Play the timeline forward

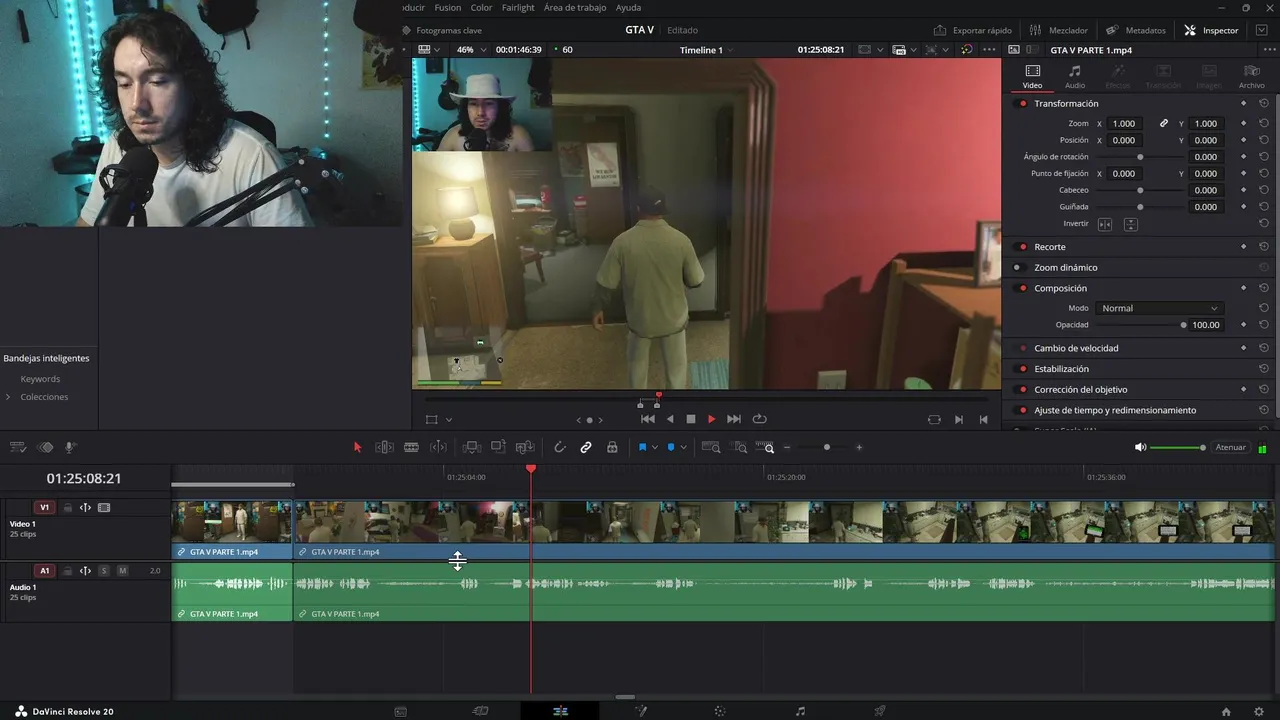(711, 419)
